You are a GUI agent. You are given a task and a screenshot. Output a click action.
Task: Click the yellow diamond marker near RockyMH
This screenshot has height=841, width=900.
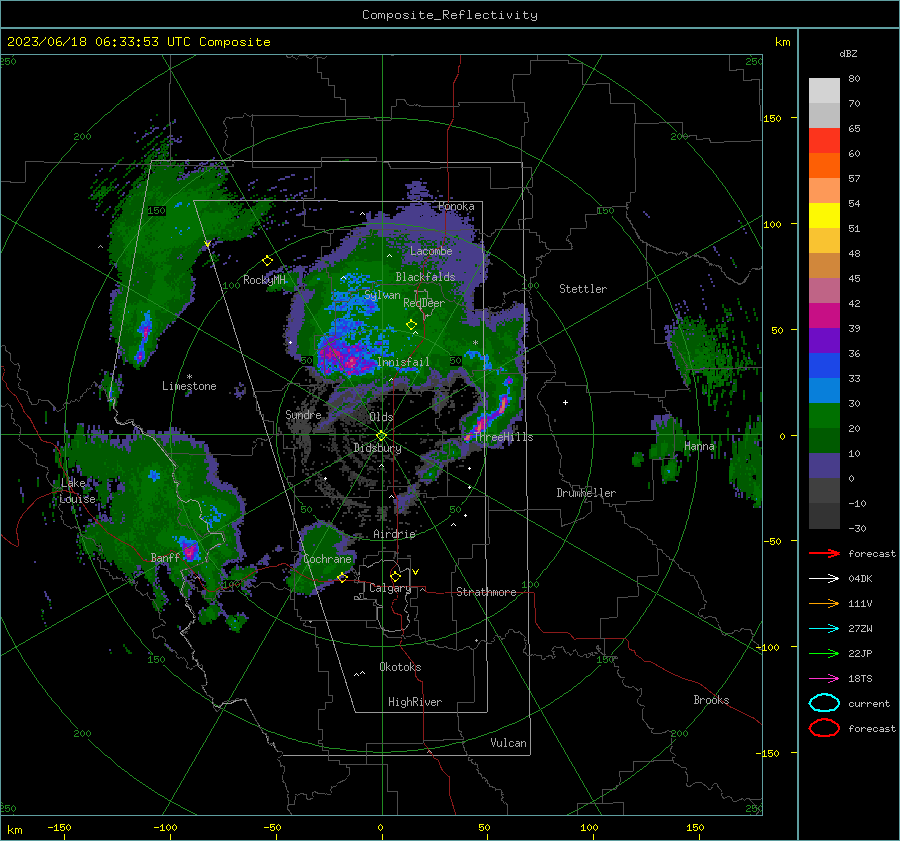point(267,261)
